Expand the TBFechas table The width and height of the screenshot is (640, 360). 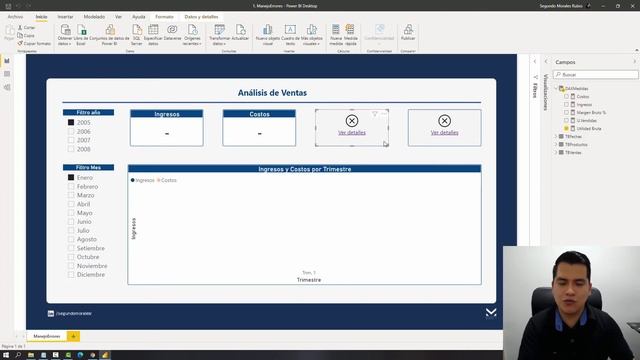point(556,136)
